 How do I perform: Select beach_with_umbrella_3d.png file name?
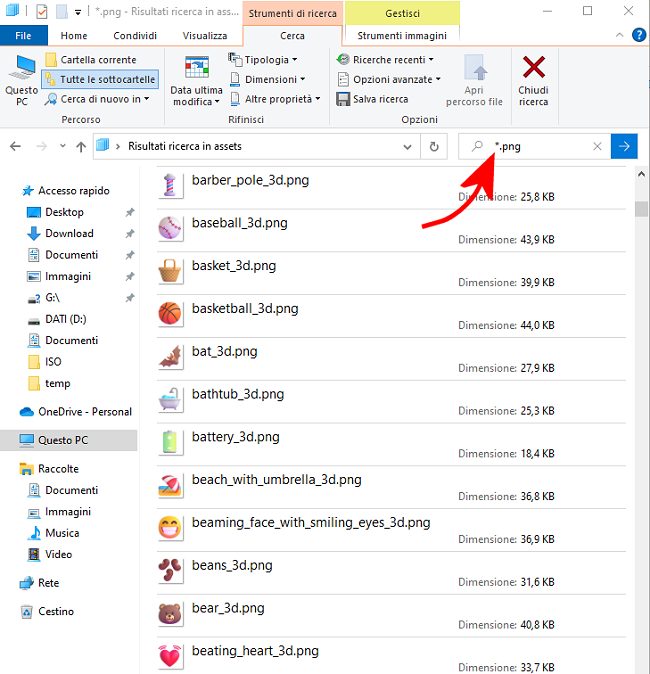click(x=277, y=480)
